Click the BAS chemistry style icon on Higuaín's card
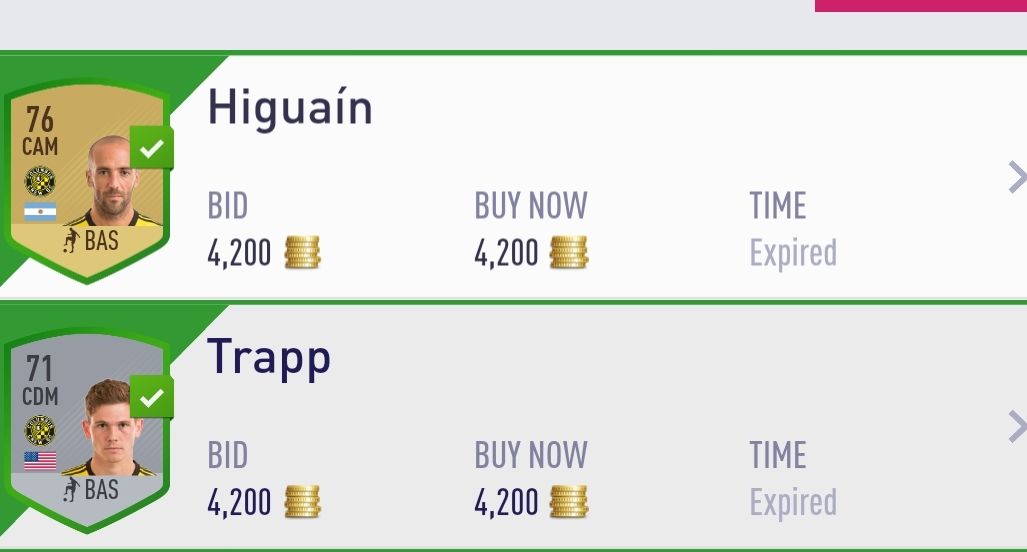Viewport: 1027px width, 552px height. 72,240
